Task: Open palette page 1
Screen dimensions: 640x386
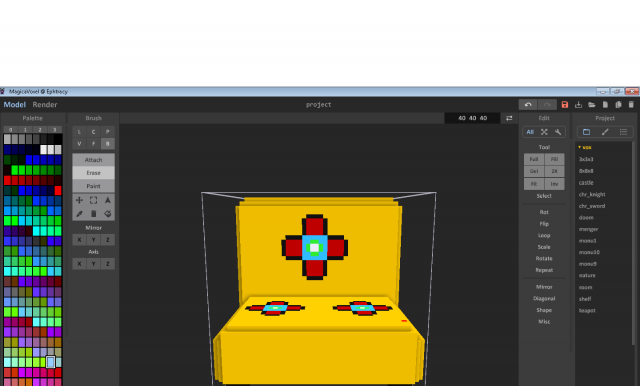Action: coord(25,130)
